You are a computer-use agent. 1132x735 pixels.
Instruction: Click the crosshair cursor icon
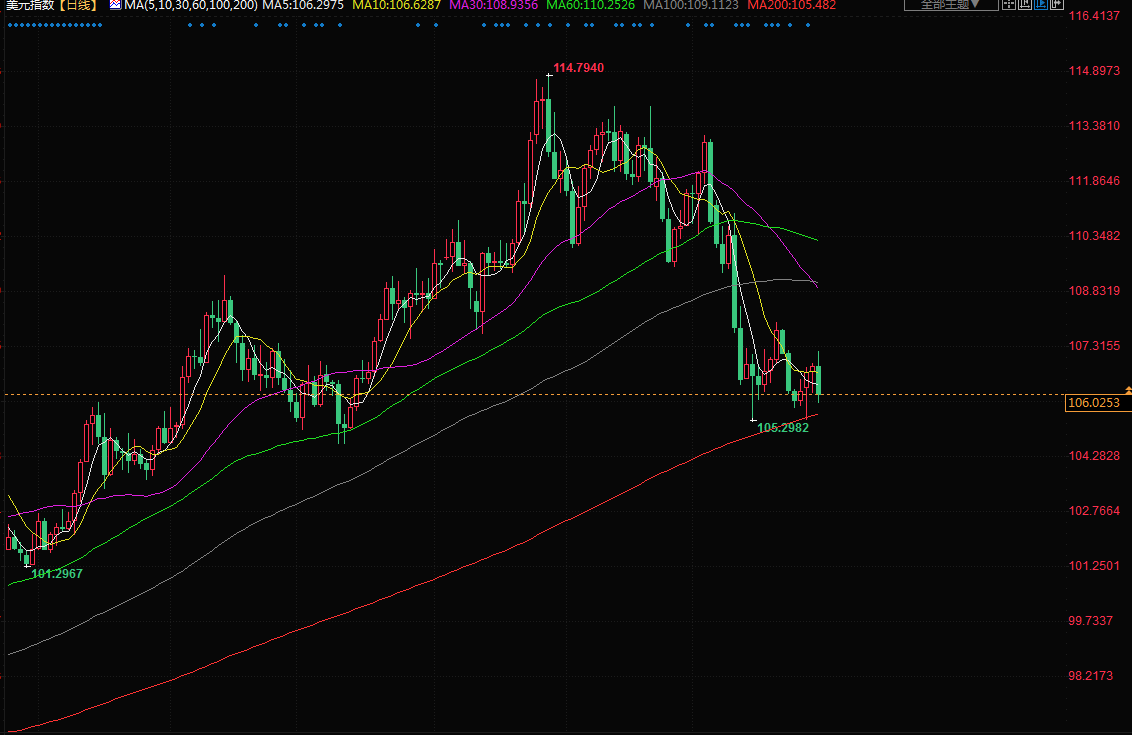(x=1009, y=4)
